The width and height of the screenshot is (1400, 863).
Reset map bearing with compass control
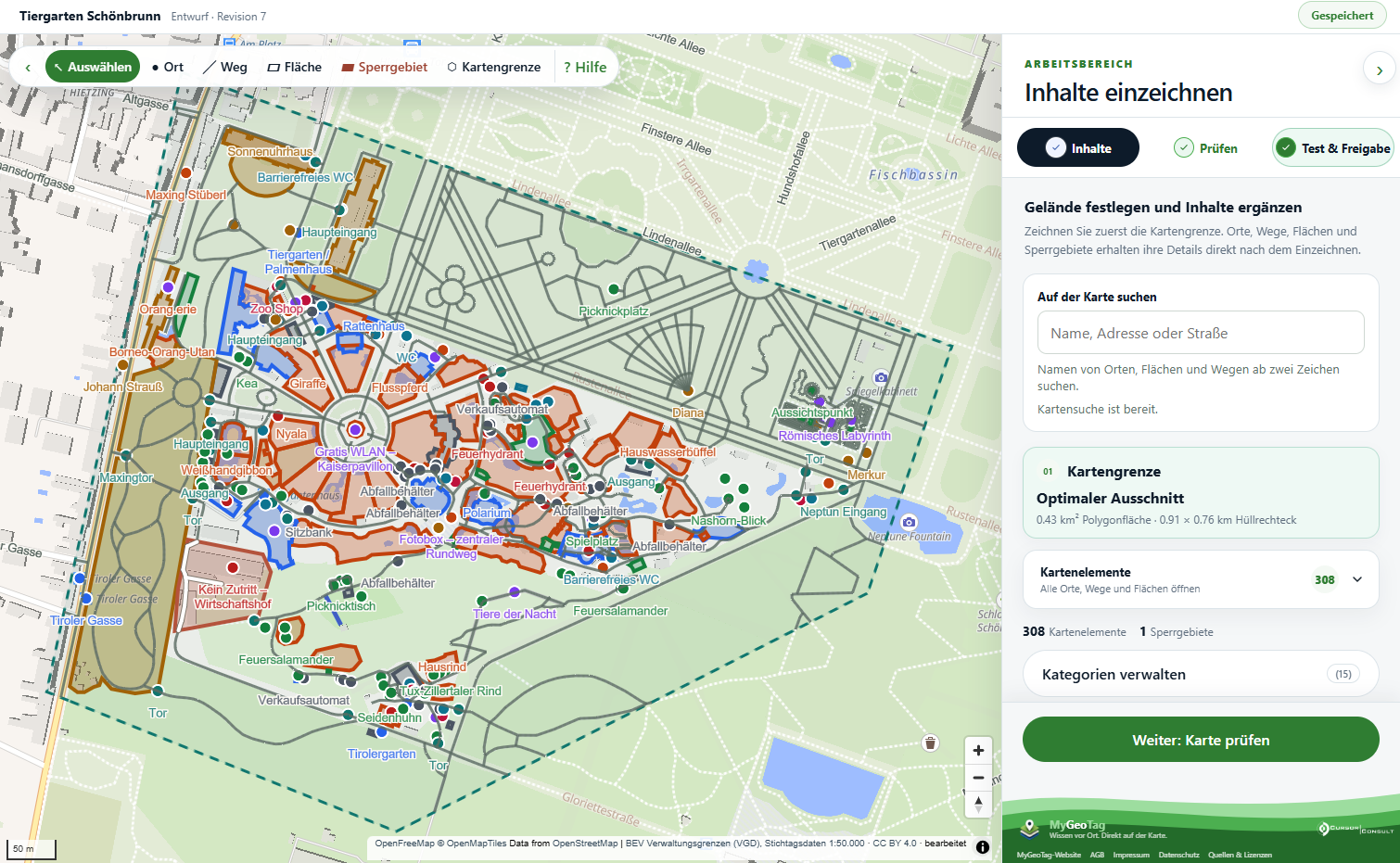978,804
